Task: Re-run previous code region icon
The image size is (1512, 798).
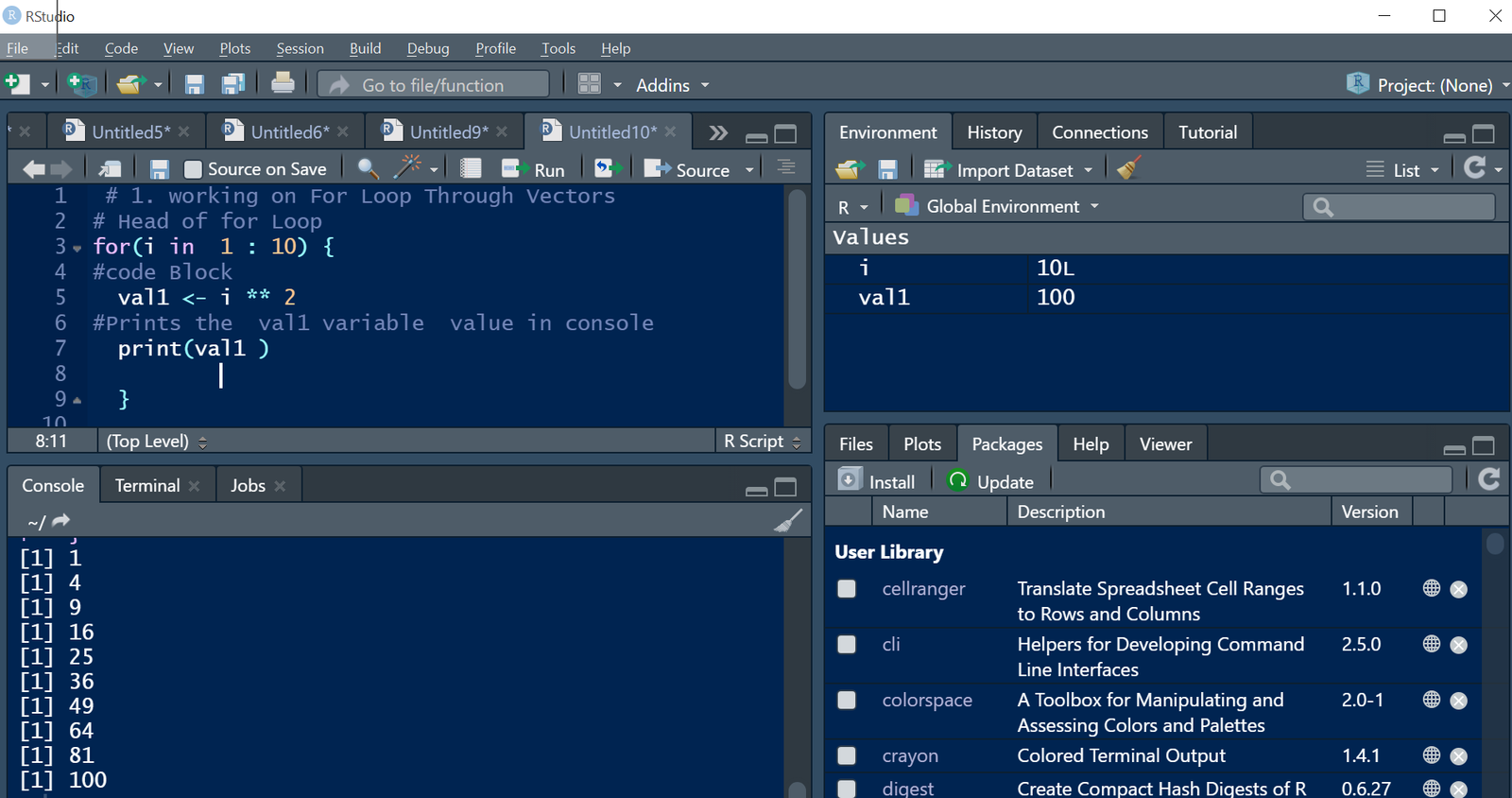Action: coord(609,168)
